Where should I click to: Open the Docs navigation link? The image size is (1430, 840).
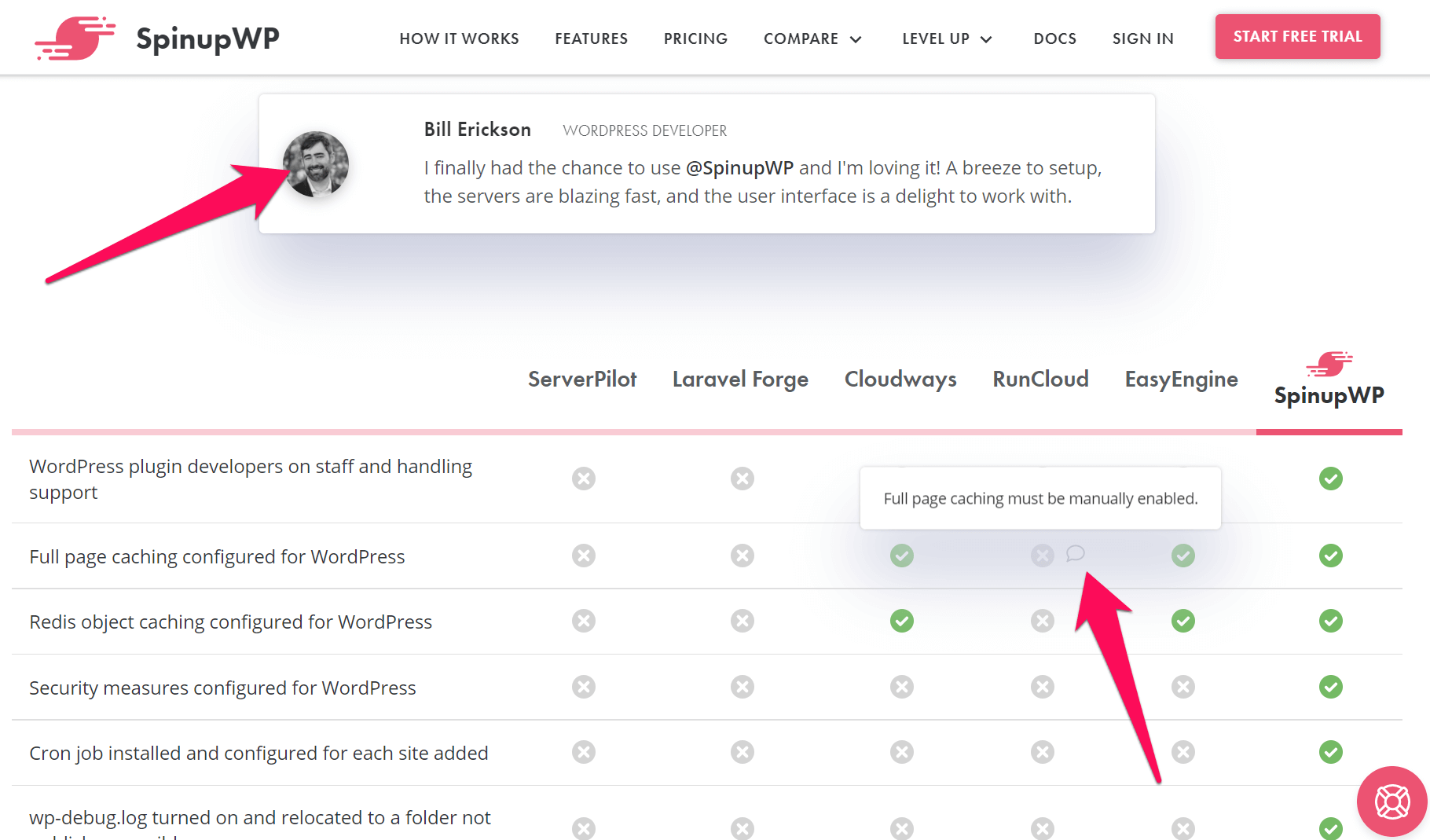pyautogui.click(x=1054, y=39)
